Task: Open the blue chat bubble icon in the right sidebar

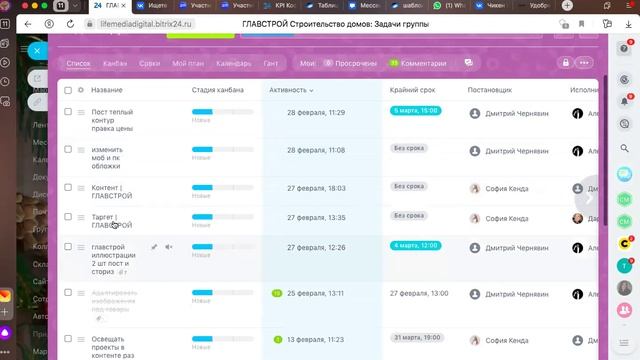Action: click(x=624, y=175)
